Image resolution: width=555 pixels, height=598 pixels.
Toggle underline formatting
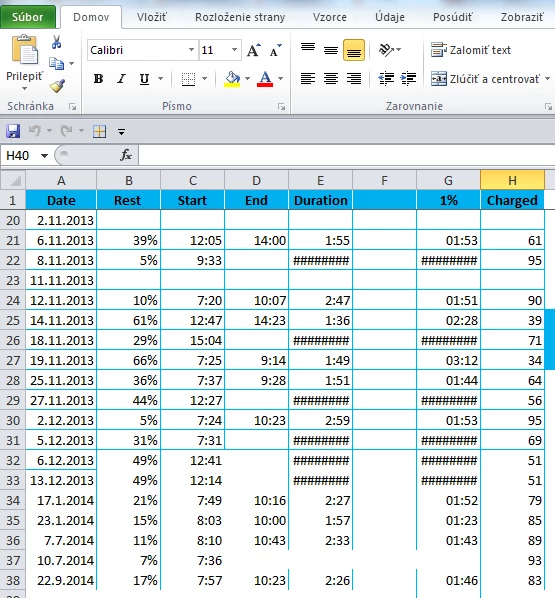[144, 79]
